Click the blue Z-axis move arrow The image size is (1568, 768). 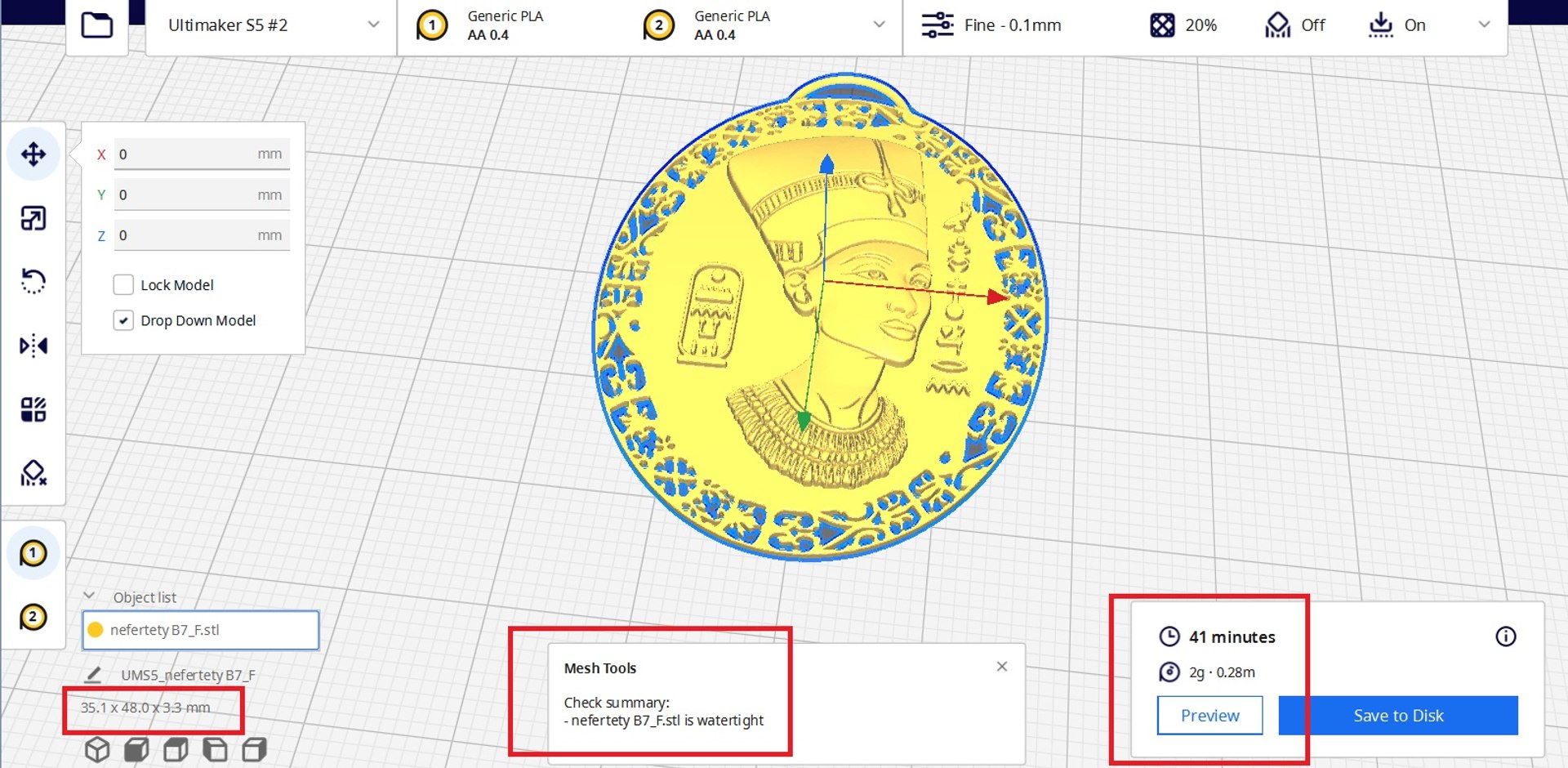point(826,164)
